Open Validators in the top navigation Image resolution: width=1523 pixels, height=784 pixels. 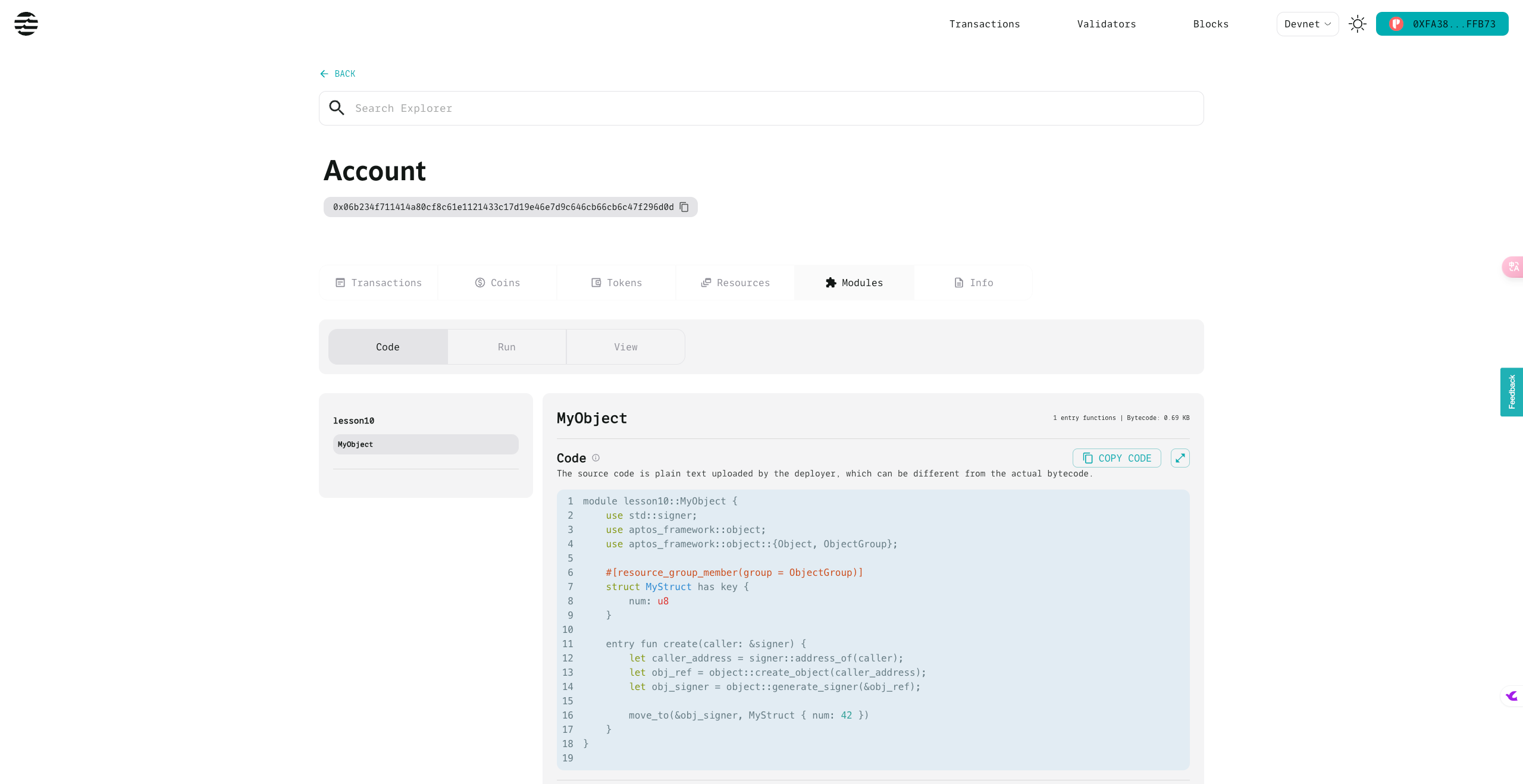[1106, 24]
